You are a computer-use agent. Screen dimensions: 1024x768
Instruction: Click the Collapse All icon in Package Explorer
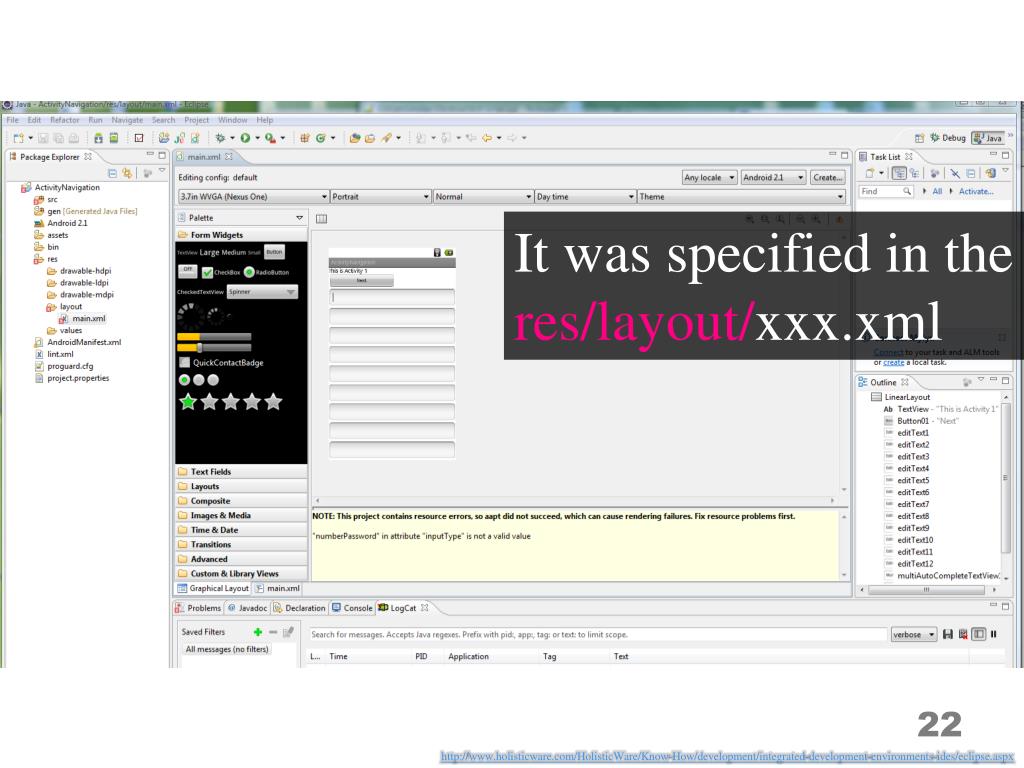coord(112,173)
